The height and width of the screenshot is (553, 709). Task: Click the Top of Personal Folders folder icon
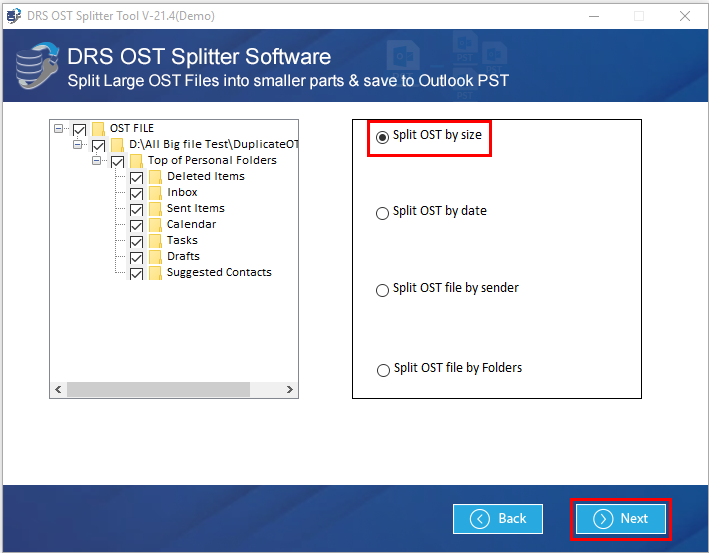[136, 161]
